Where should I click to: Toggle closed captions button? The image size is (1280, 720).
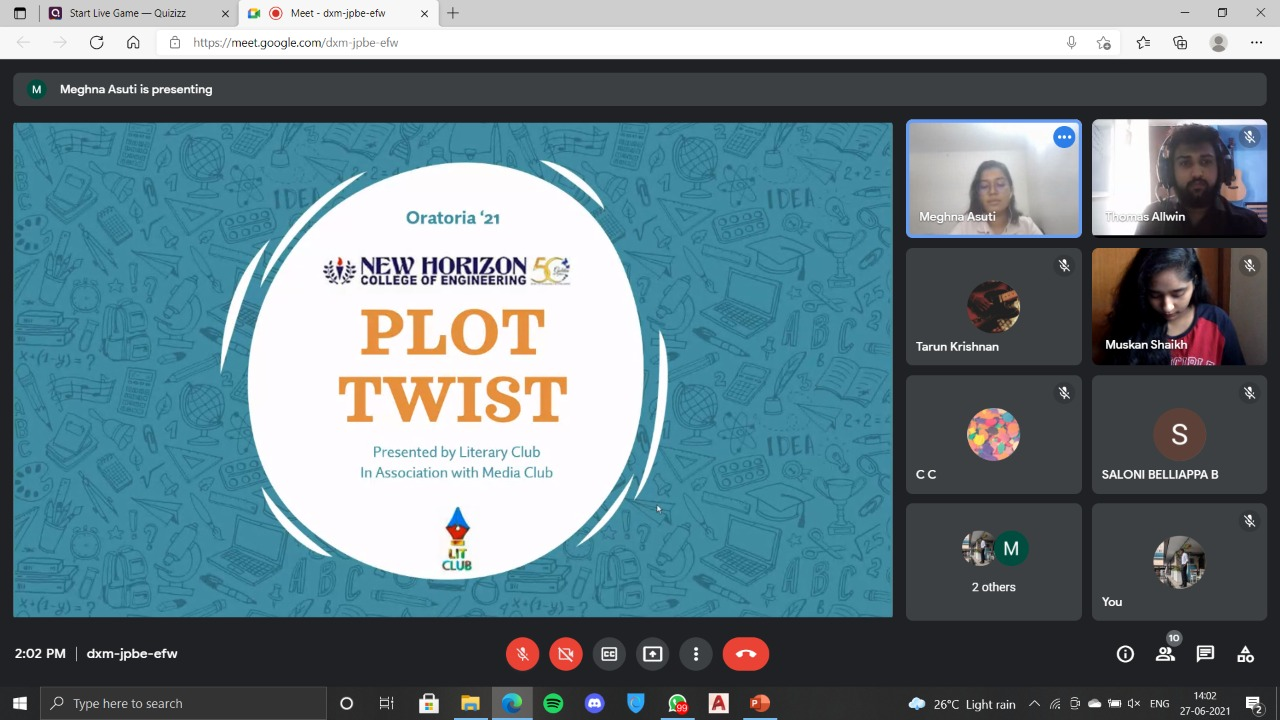[x=609, y=654]
